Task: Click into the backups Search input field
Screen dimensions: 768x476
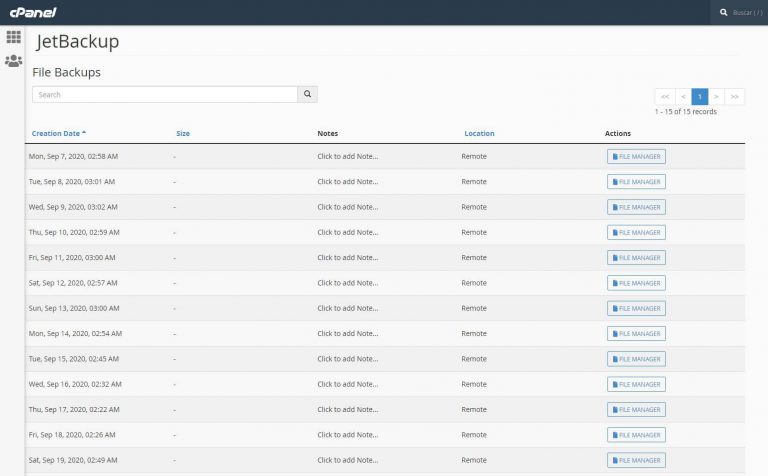Action: tap(165, 95)
